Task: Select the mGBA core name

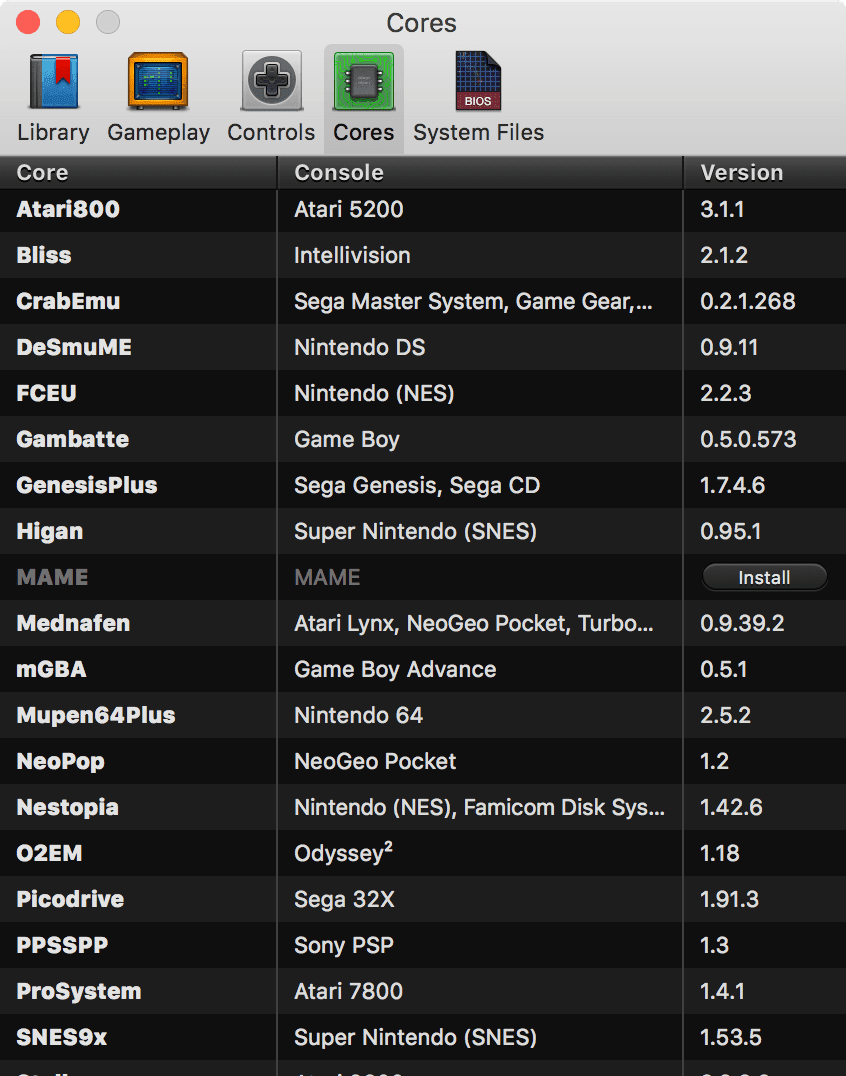Action: [x=51, y=669]
